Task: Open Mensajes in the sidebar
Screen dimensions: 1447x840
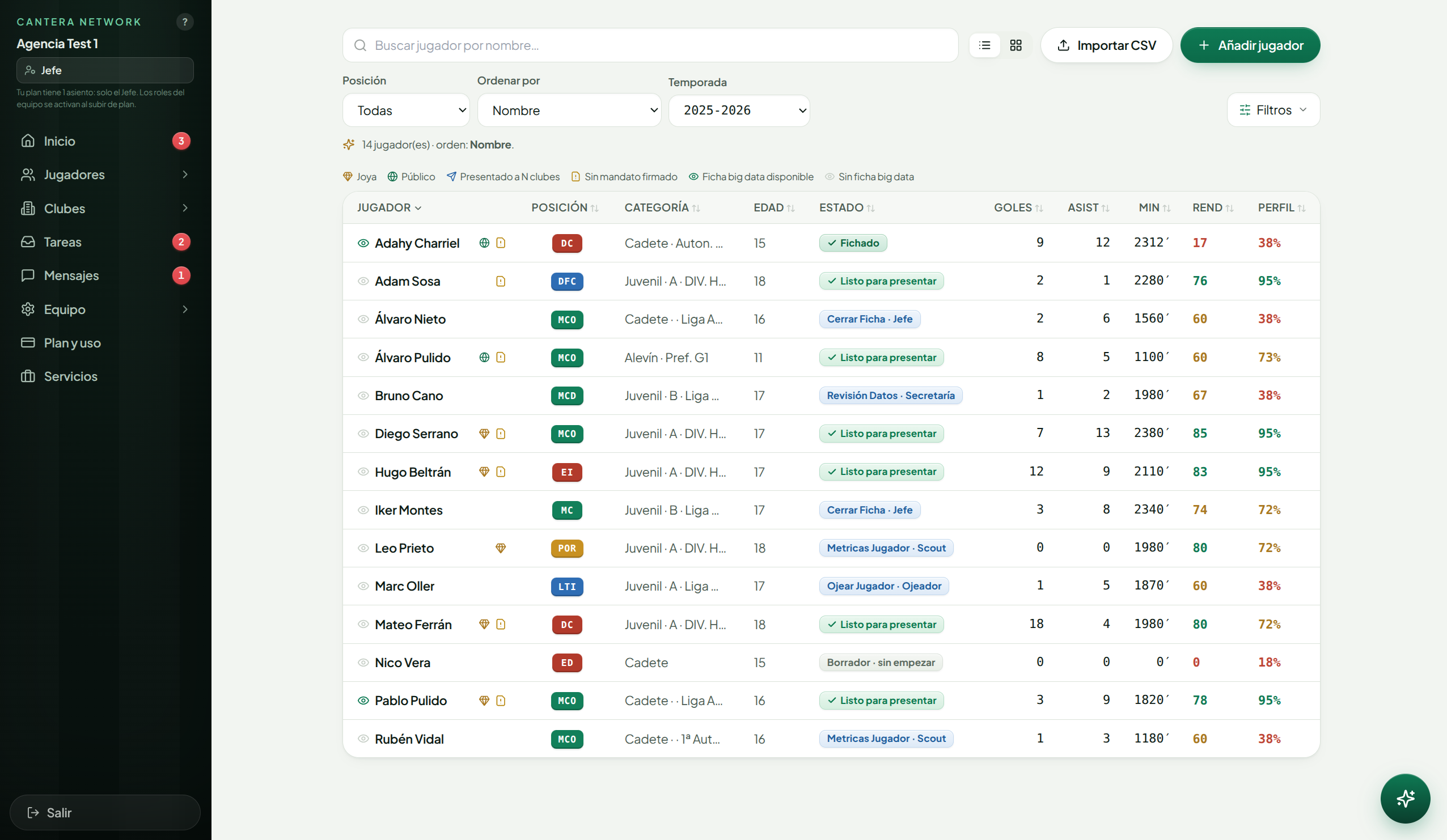Action: [x=105, y=275]
